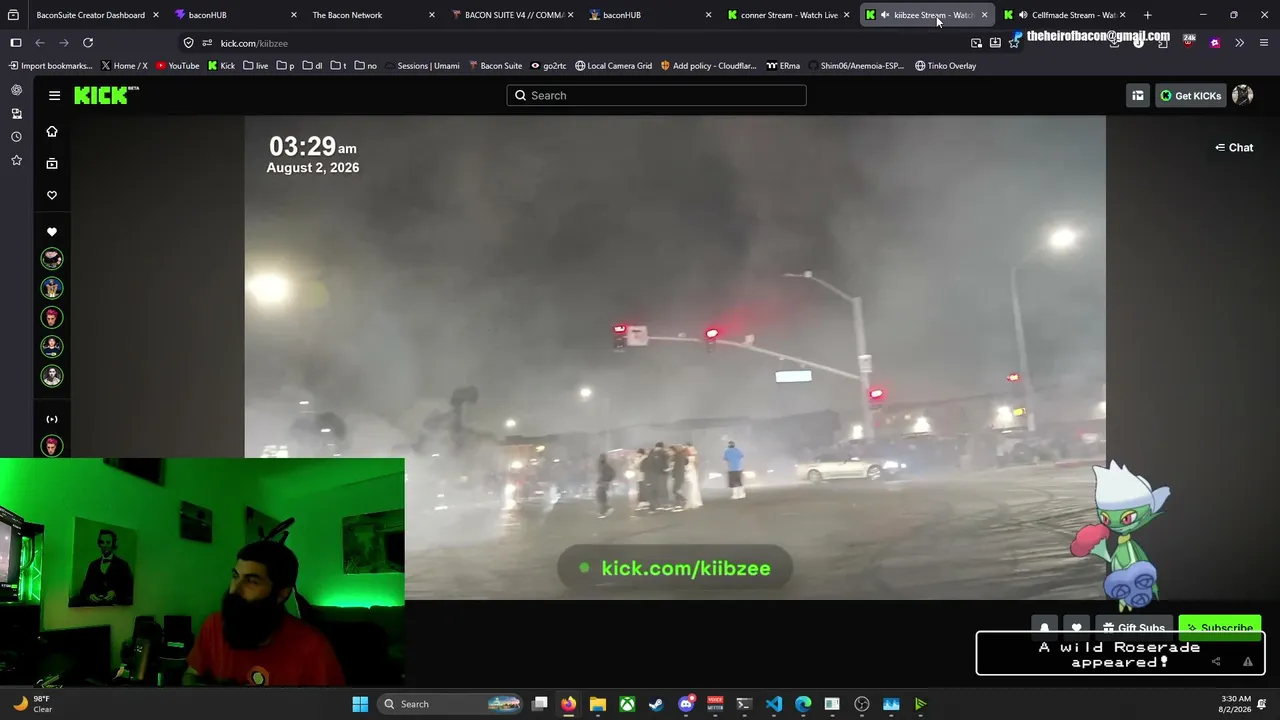
Task: Expand the Chat panel
Action: tap(1234, 147)
